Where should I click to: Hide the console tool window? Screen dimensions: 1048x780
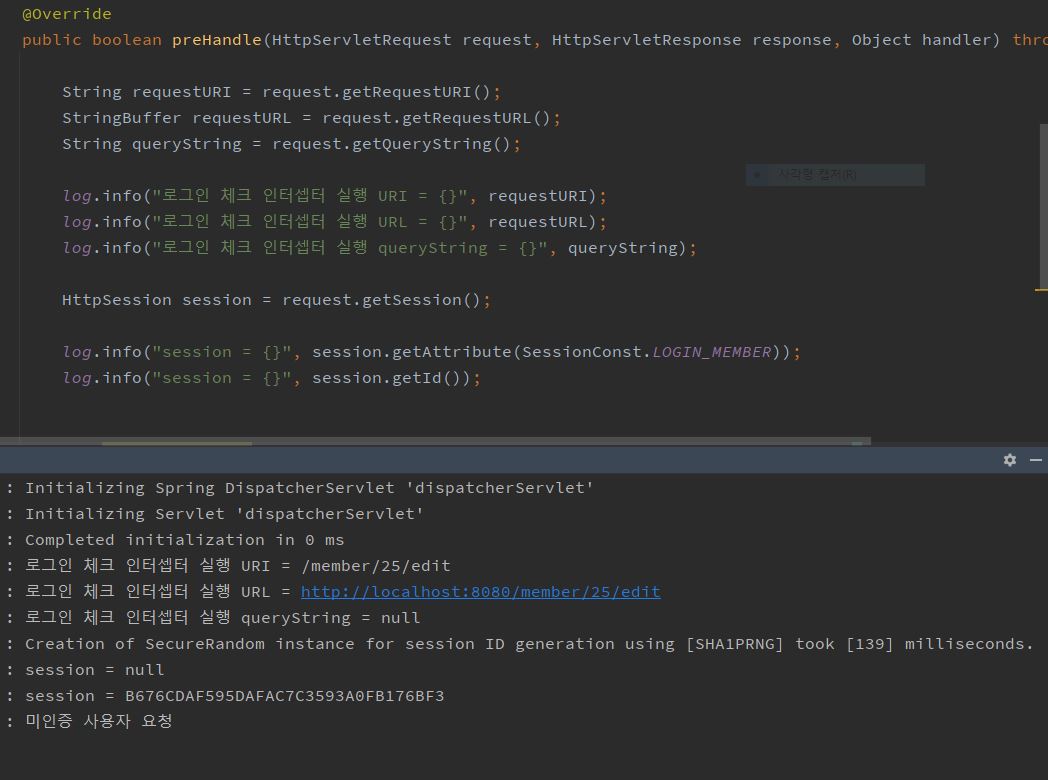coord(1036,460)
